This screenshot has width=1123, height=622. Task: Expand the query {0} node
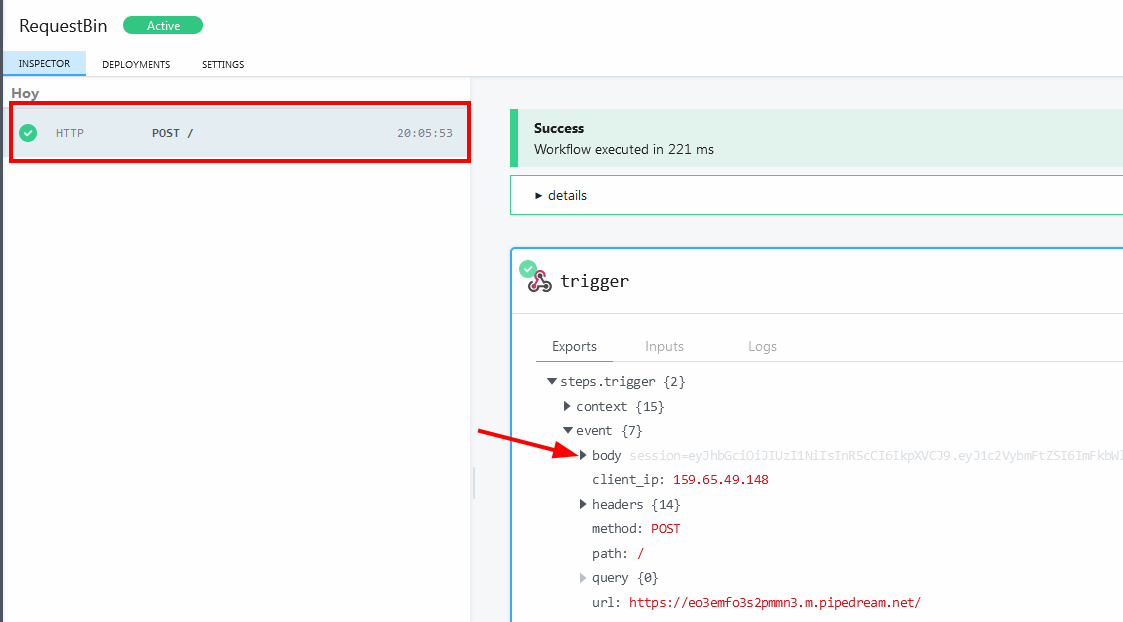tap(583, 578)
